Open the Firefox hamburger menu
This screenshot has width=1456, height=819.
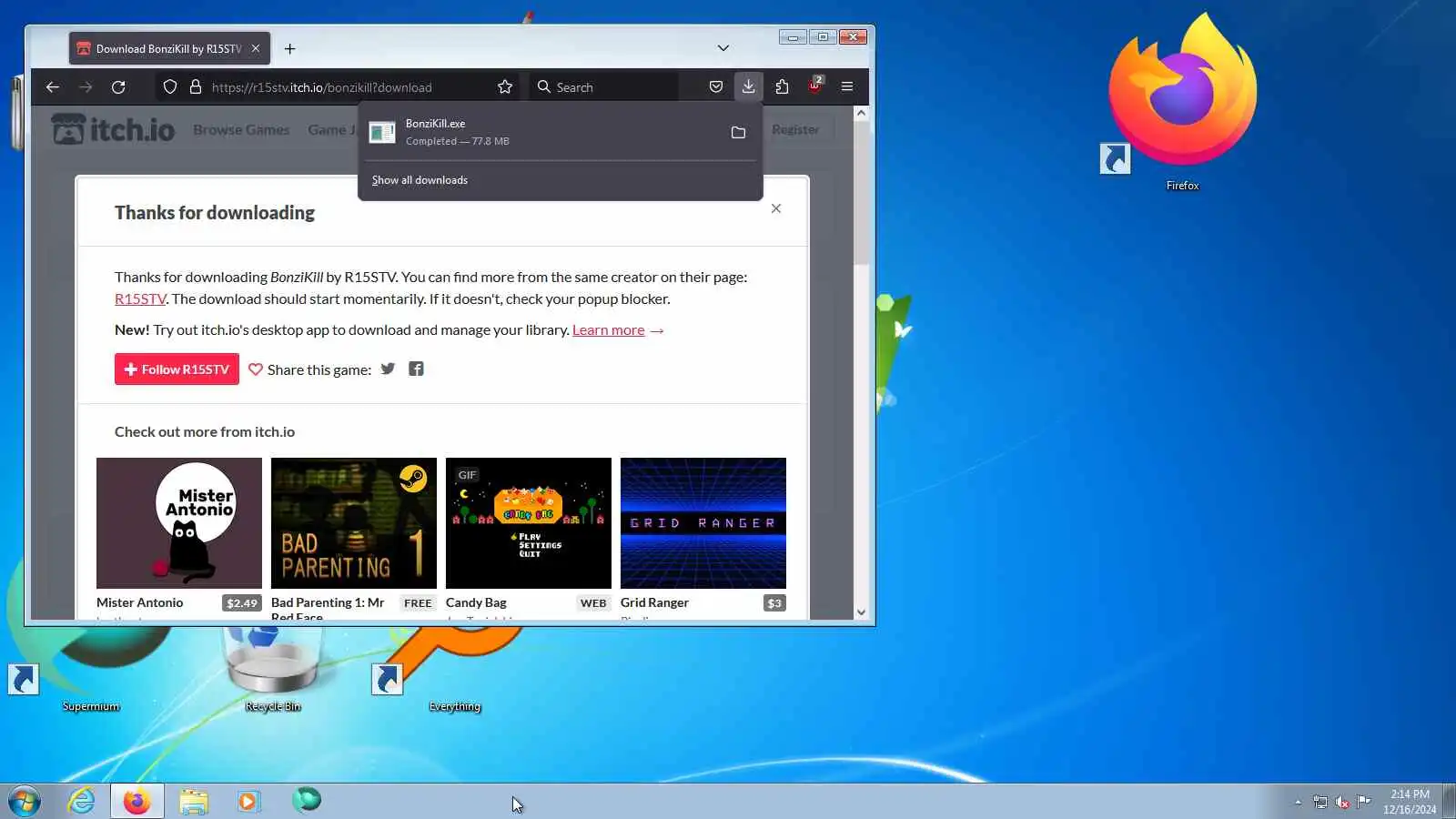tap(847, 87)
